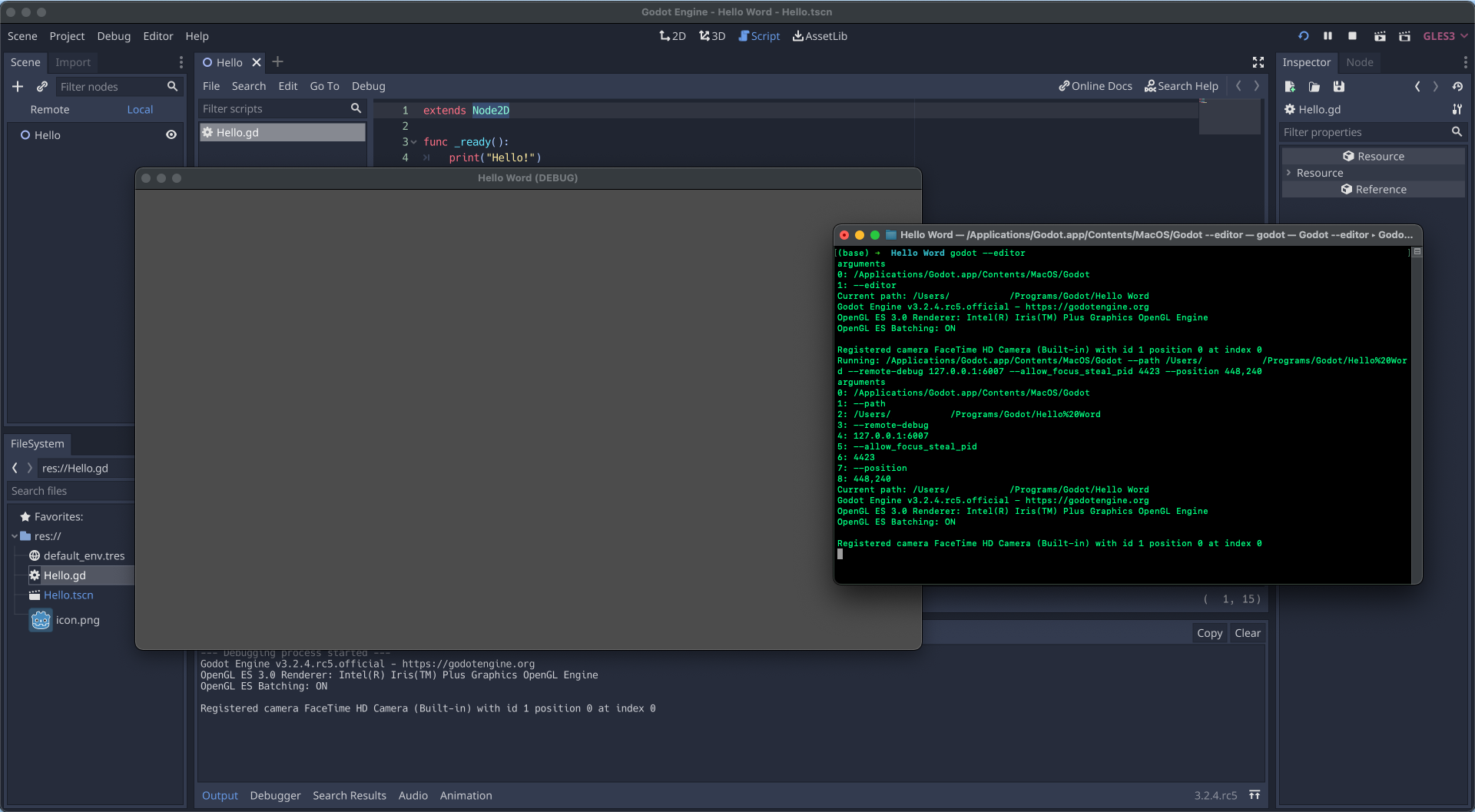
Task: Switch to 3D workspace
Action: point(712,36)
